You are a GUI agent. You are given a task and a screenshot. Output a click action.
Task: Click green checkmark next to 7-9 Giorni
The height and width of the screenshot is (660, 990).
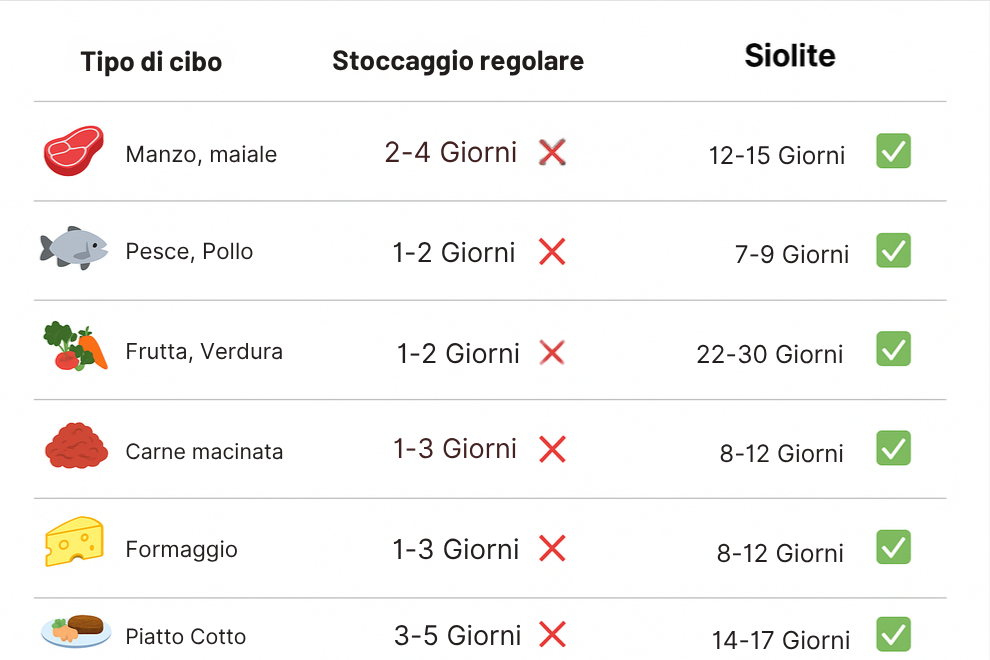893,250
